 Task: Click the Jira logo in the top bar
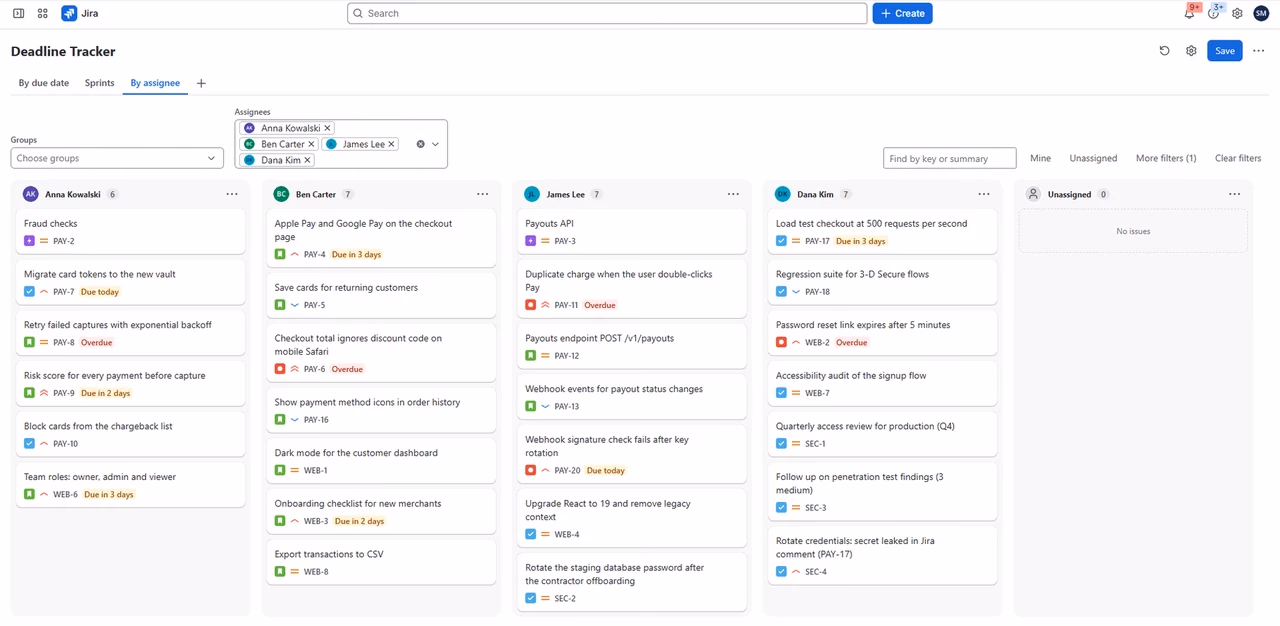click(80, 13)
